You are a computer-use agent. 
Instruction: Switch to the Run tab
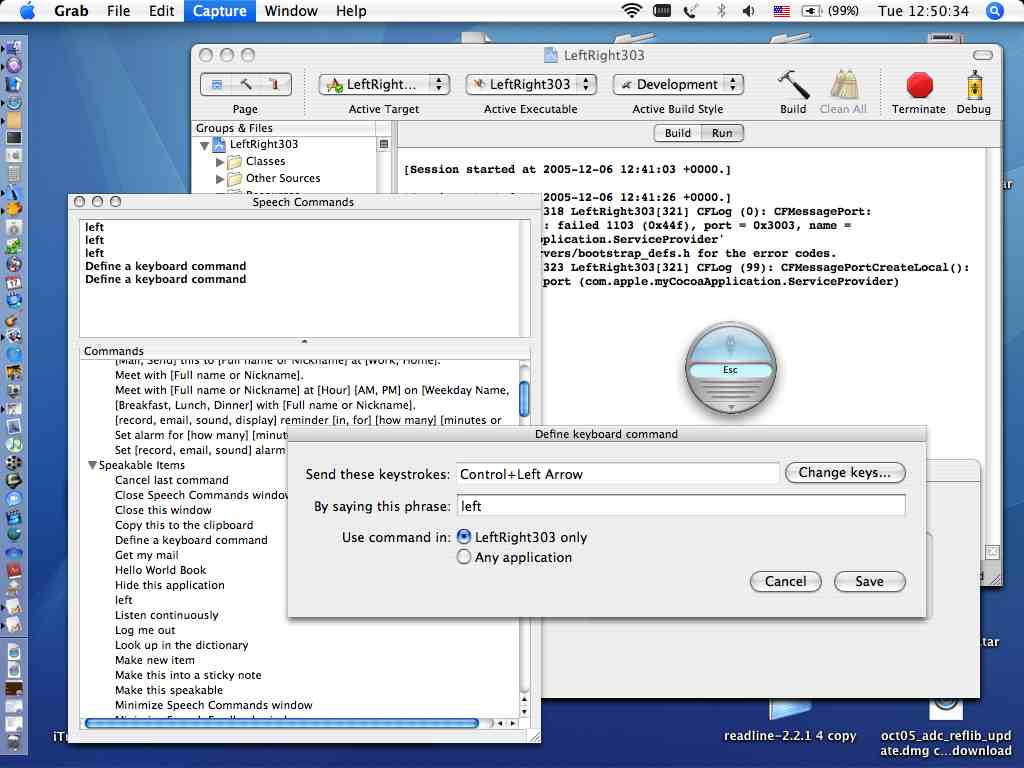(x=722, y=133)
